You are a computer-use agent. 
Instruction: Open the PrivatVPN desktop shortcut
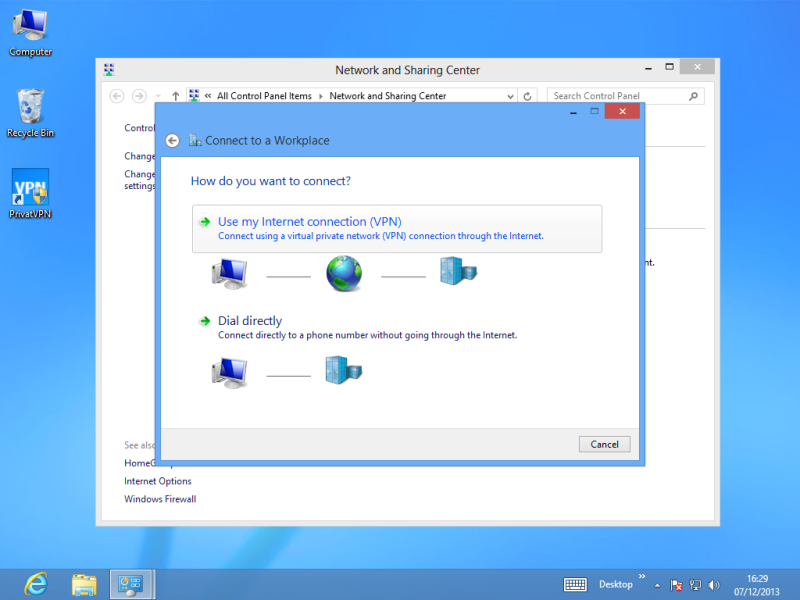click(x=30, y=193)
